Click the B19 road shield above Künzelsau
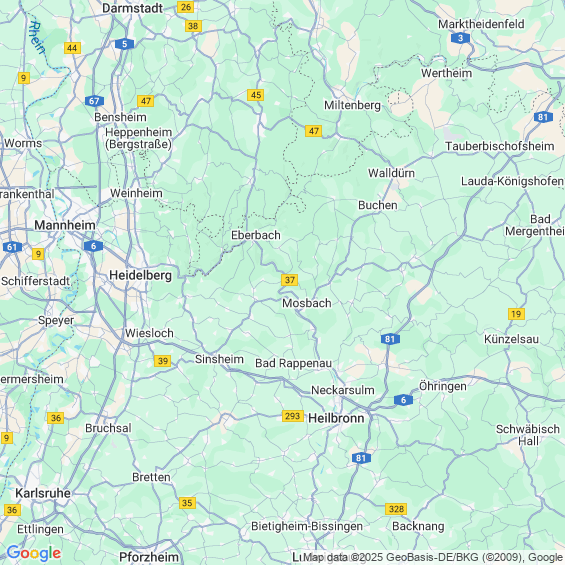565x565 pixels. point(516,314)
